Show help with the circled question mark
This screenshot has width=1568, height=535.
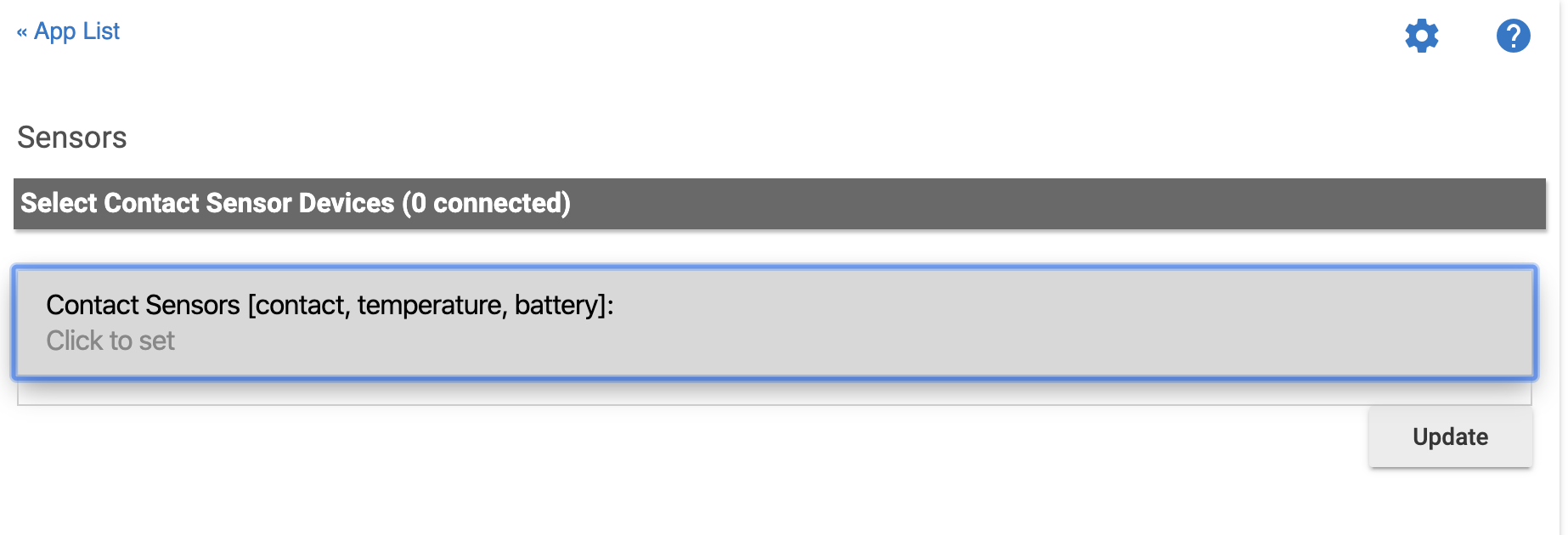coord(1513,36)
